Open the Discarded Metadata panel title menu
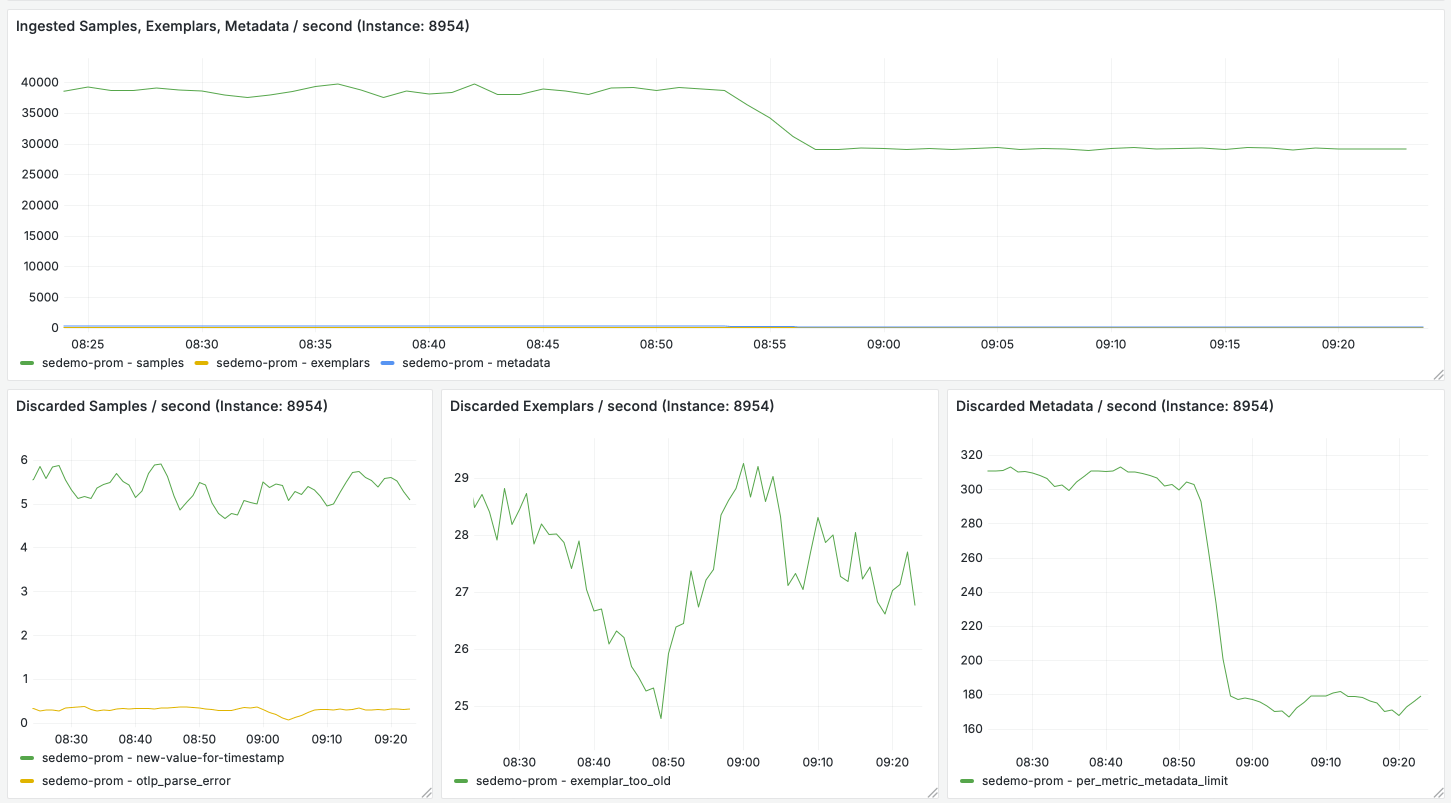The height and width of the screenshot is (803, 1451). coord(1114,406)
